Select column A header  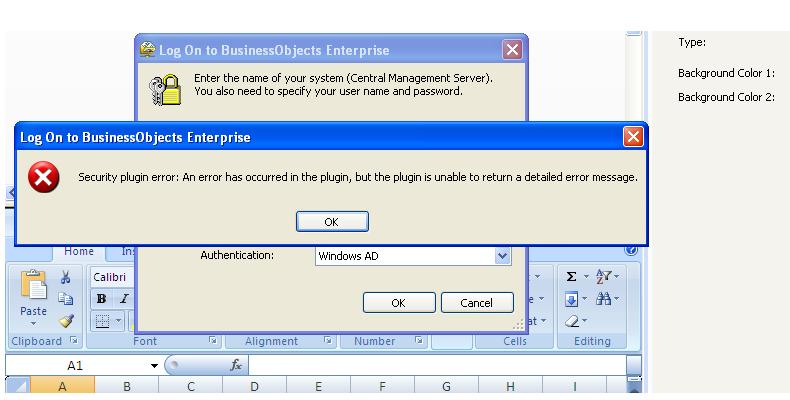click(62, 386)
